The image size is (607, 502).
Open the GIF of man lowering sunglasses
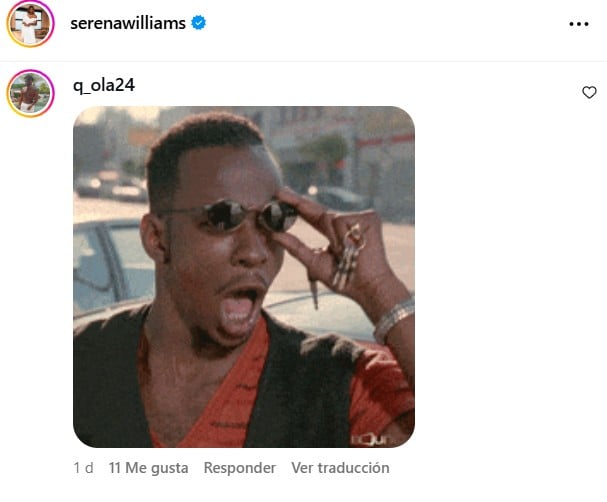[244, 277]
